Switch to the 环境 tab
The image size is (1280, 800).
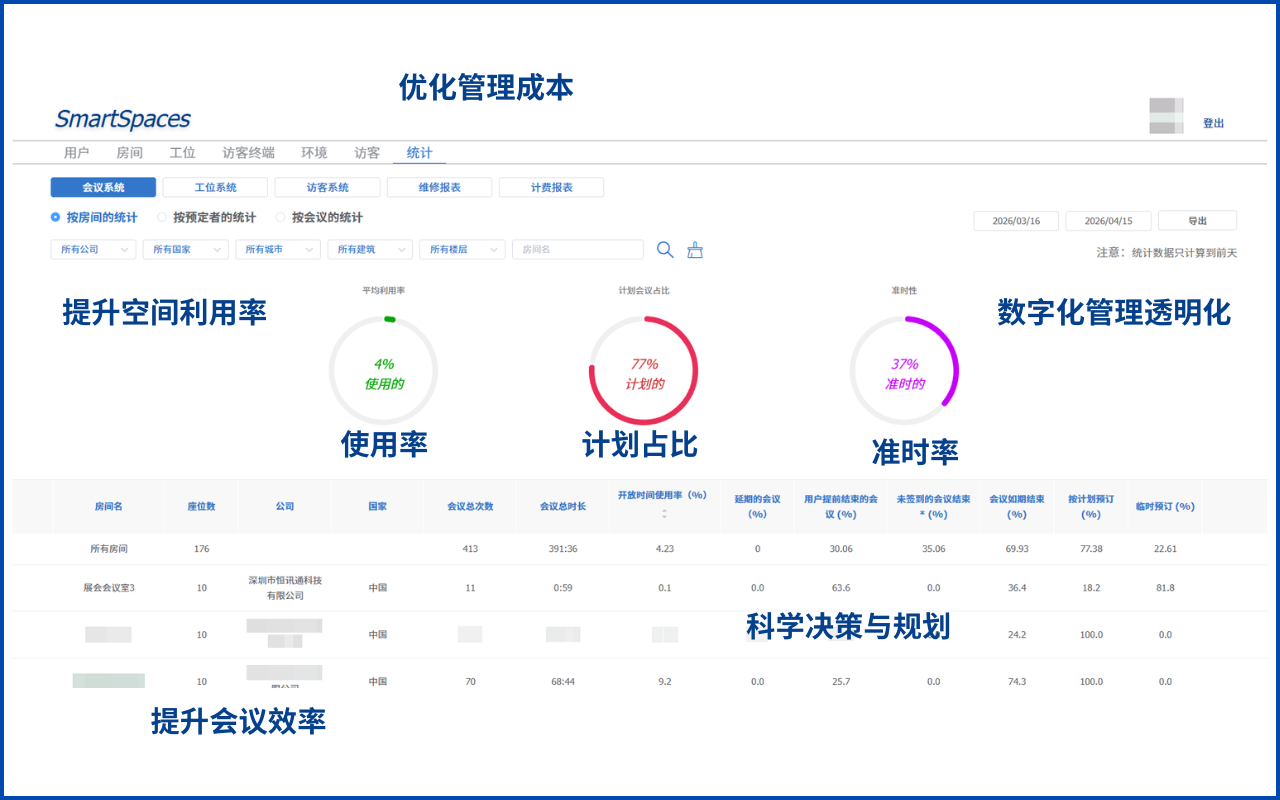pos(314,153)
